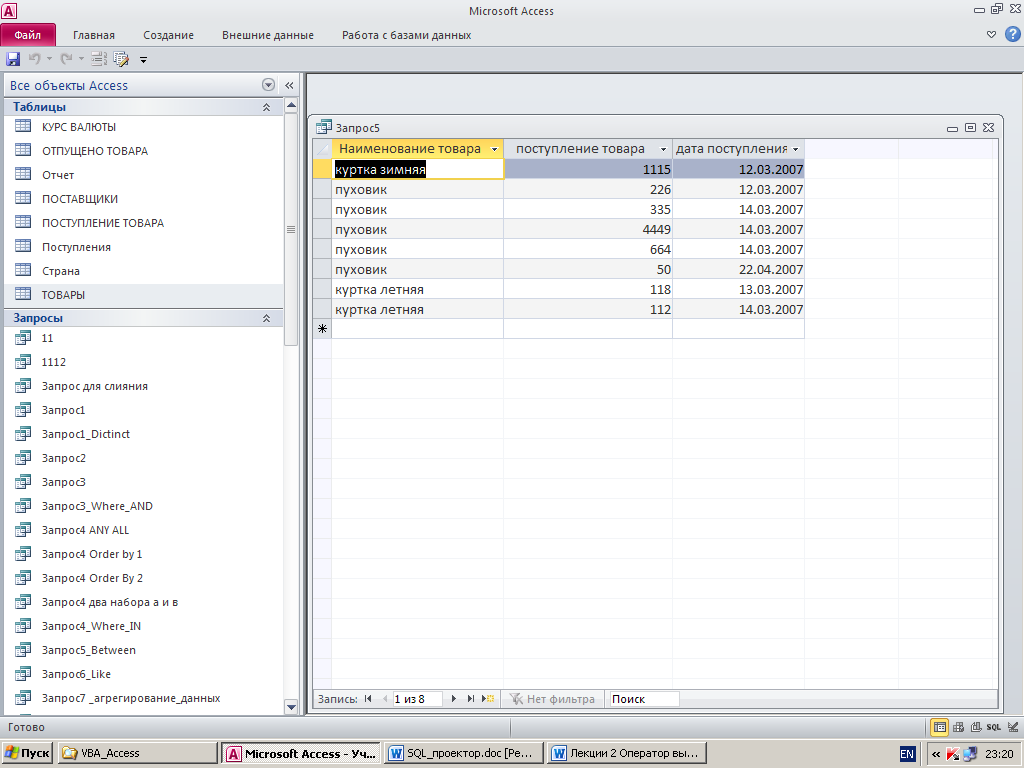Image resolution: width=1024 pixels, height=768 pixels.
Task: Collapse the navigation pane with double chevron
Action: coord(289,85)
